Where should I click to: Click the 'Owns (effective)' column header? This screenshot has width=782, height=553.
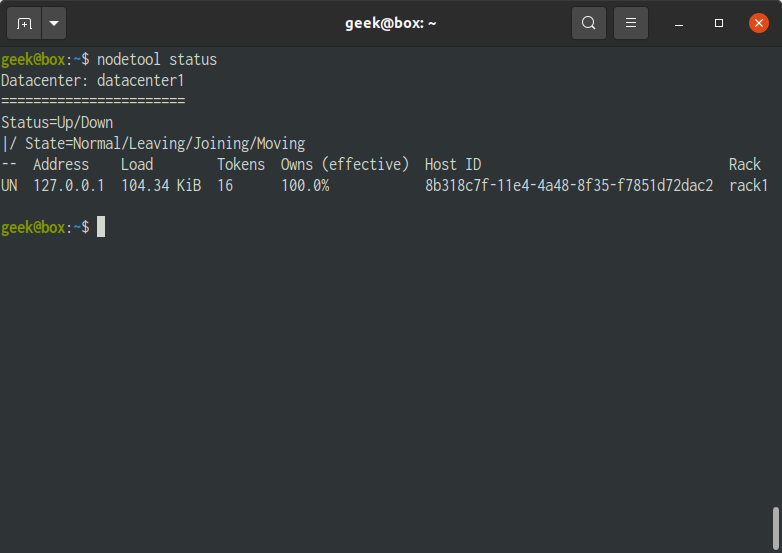click(345, 165)
